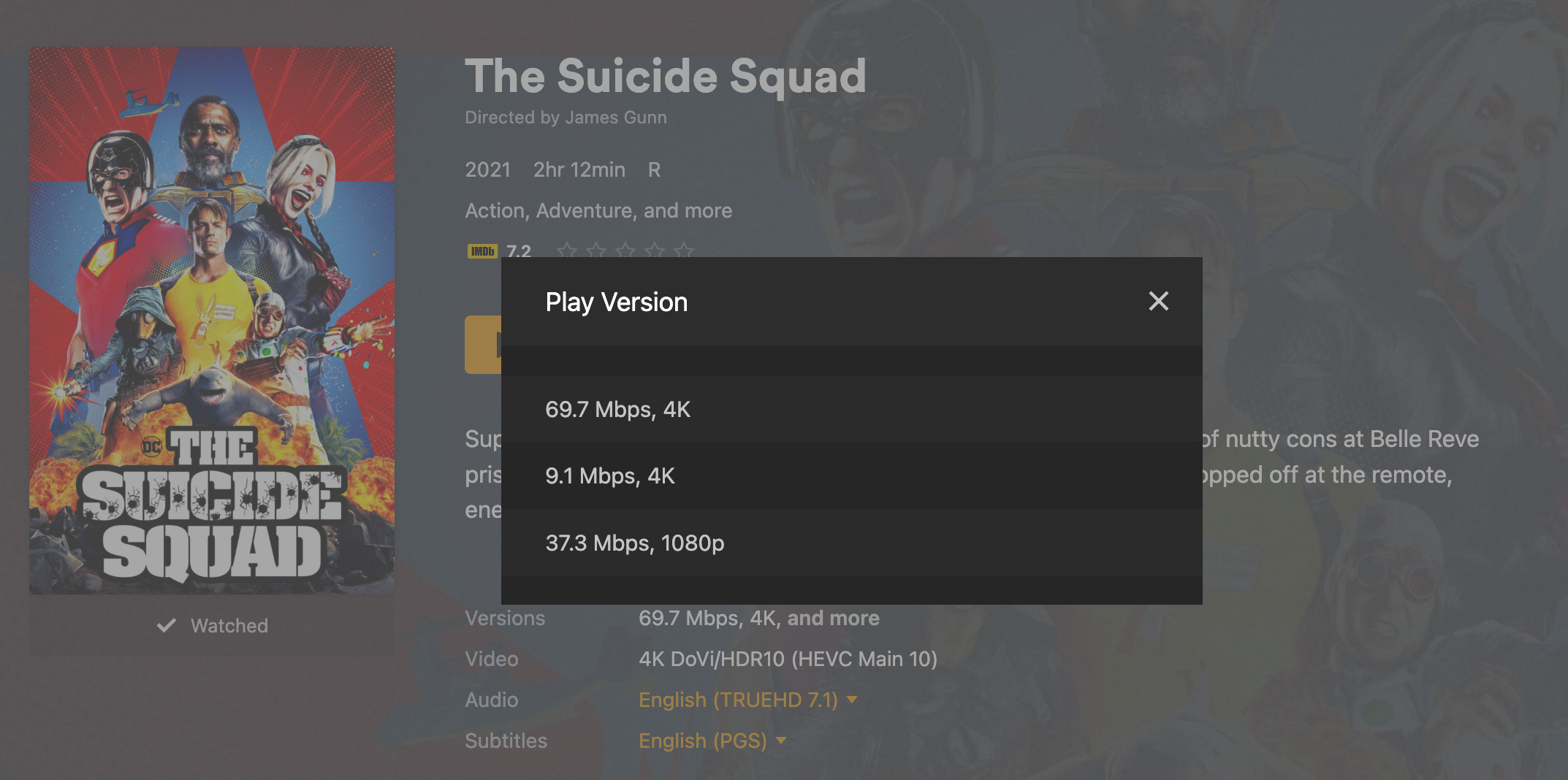The width and height of the screenshot is (1568, 780).
Task: Play the 69.7 Mbps, 4K version
Action: pyautogui.click(x=851, y=409)
